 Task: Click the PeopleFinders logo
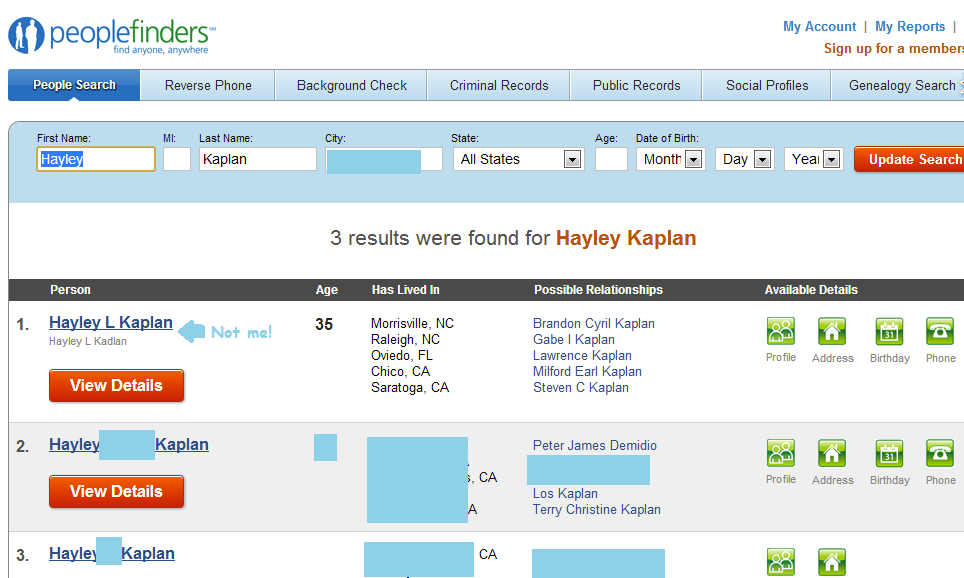[x=112, y=36]
